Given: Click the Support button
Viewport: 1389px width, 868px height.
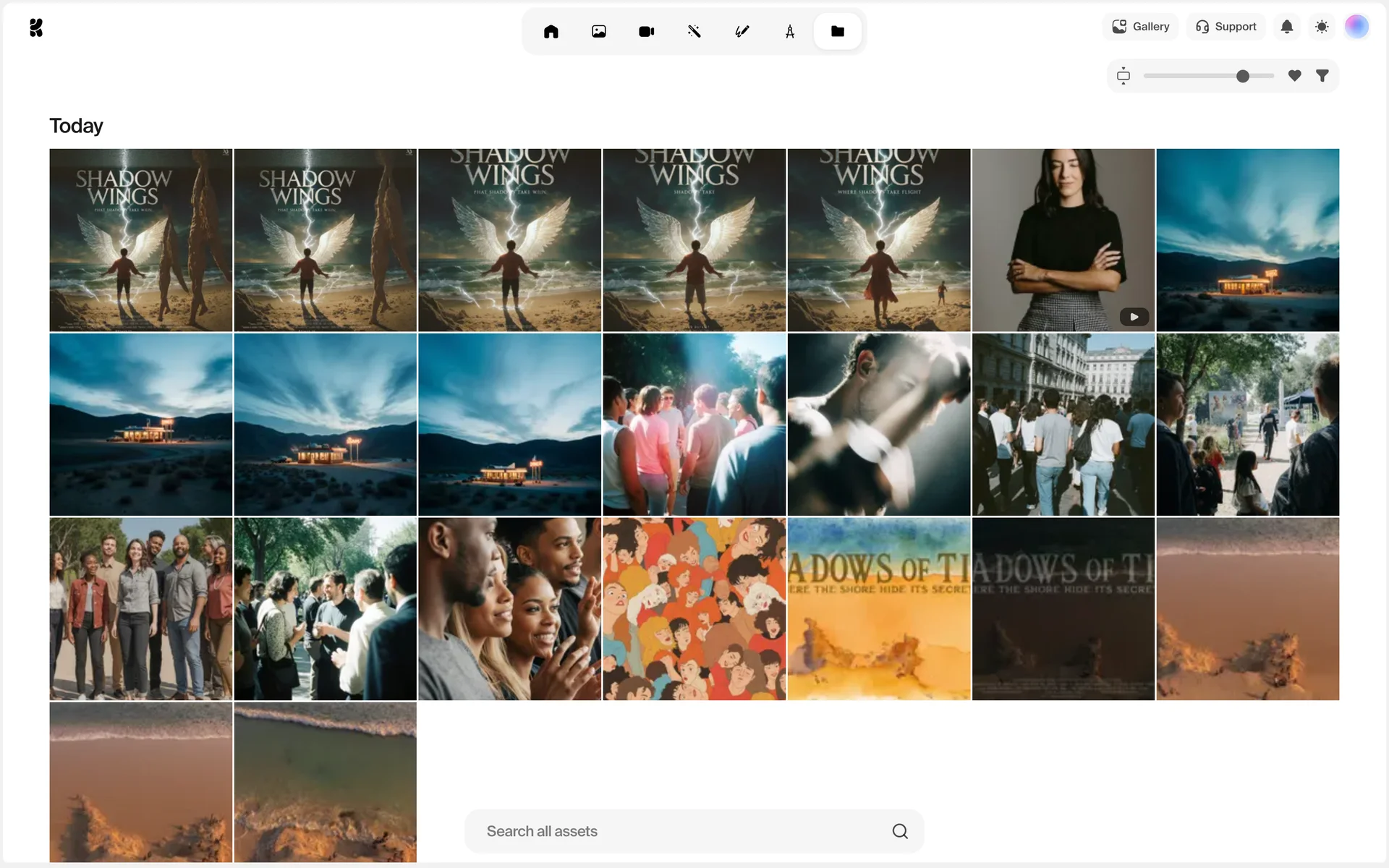Looking at the screenshot, I should (1226, 27).
